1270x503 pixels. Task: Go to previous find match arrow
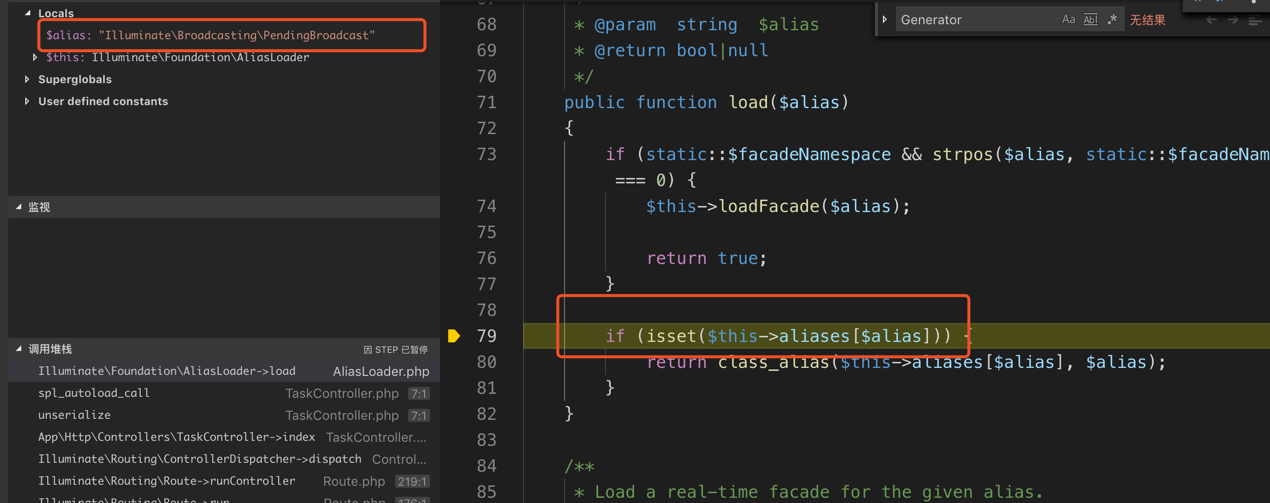tap(1211, 20)
